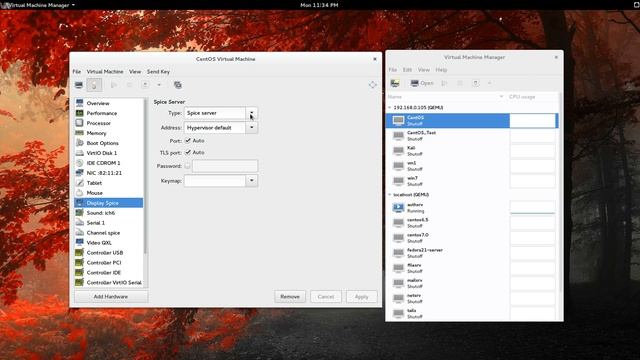The height and width of the screenshot is (360, 640).
Task: Select Controller USB entry
Action: pos(109,253)
